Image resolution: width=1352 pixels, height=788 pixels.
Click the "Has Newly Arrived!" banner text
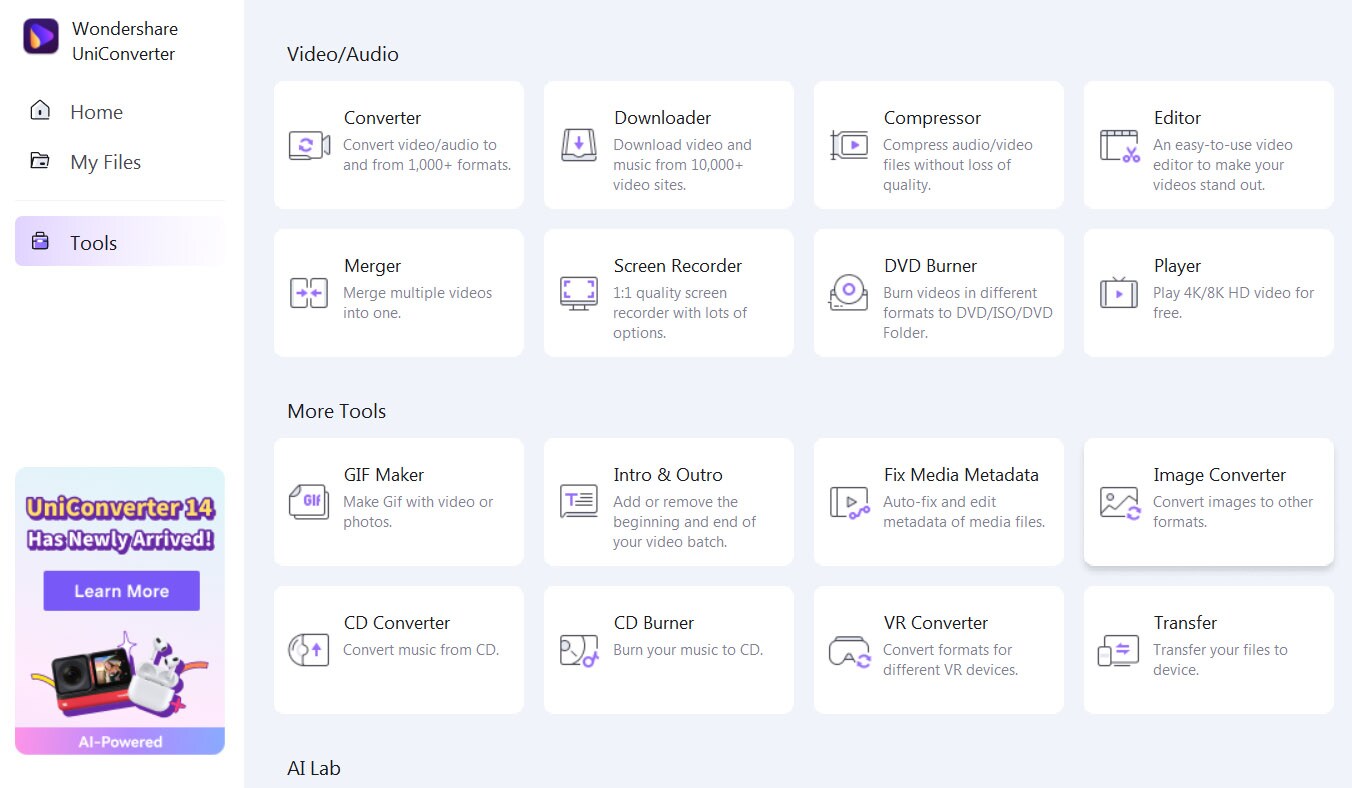(x=120, y=541)
